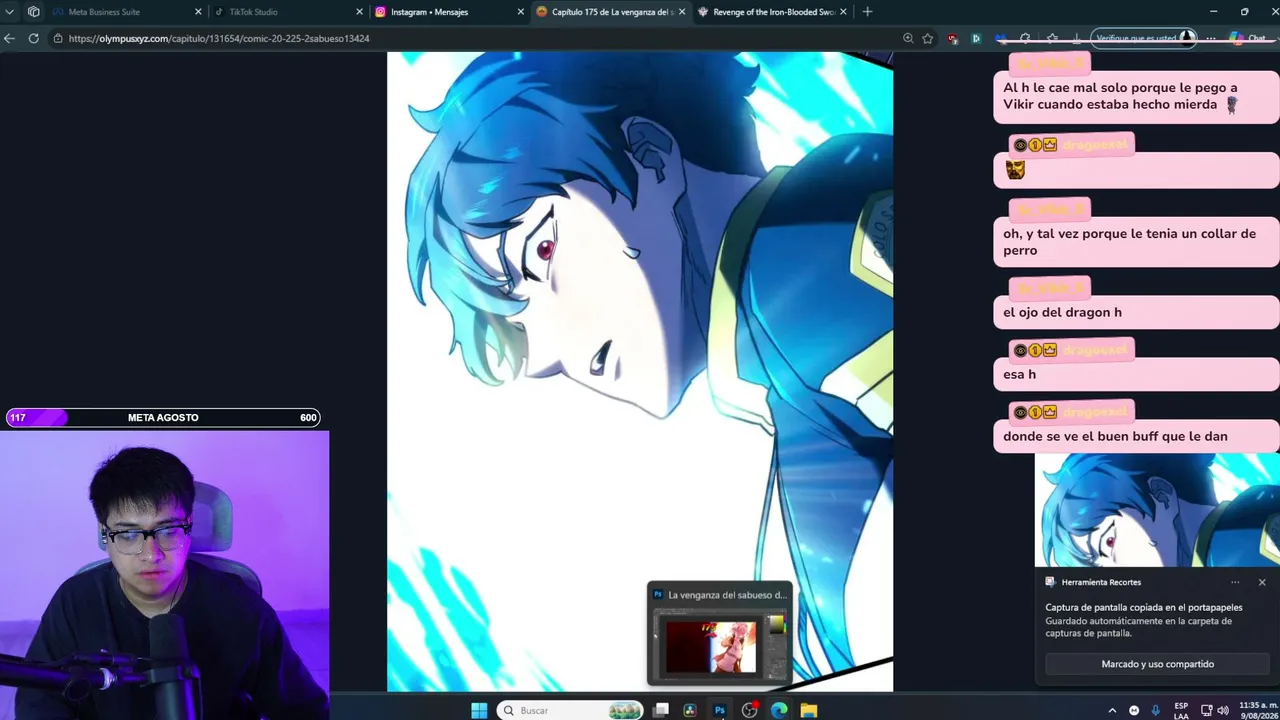This screenshot has width=1280, height=720.
Task: Close the Meta Business Suite tab
Action: 198,12
